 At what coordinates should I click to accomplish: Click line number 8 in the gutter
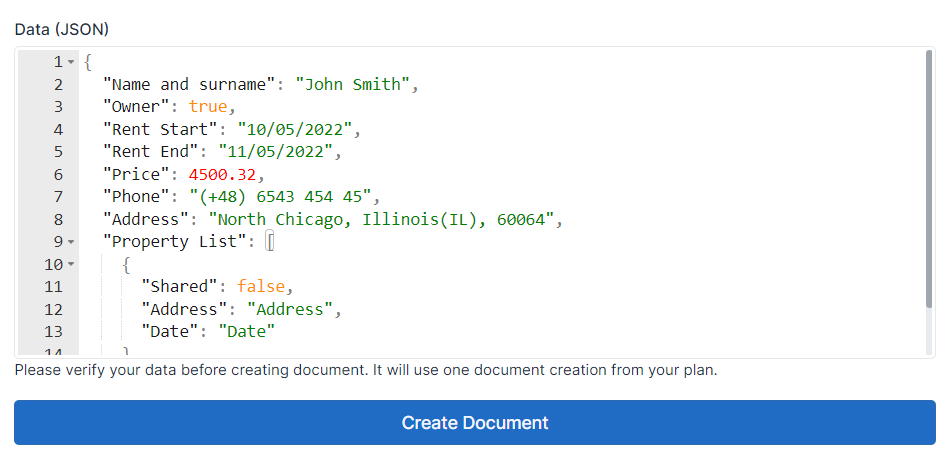tap(58, 219)
